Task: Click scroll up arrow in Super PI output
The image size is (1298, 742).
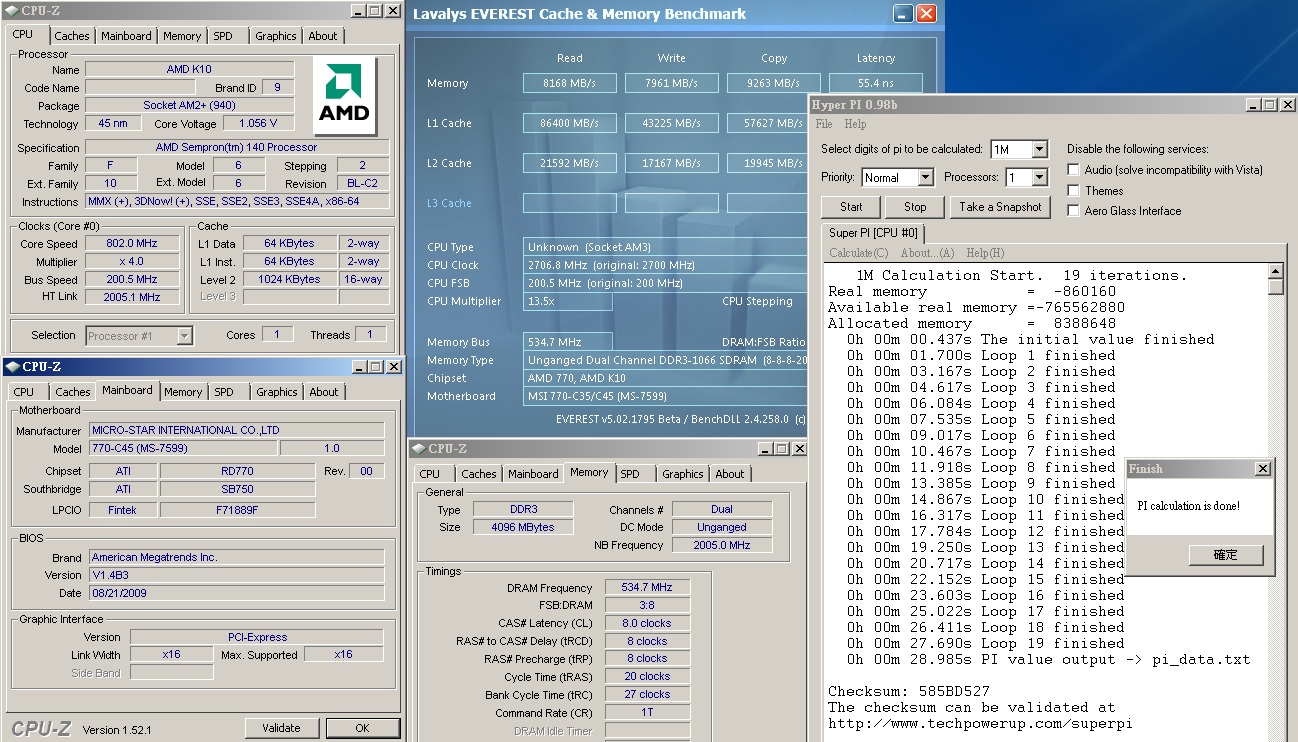Action: (1275, 271)
